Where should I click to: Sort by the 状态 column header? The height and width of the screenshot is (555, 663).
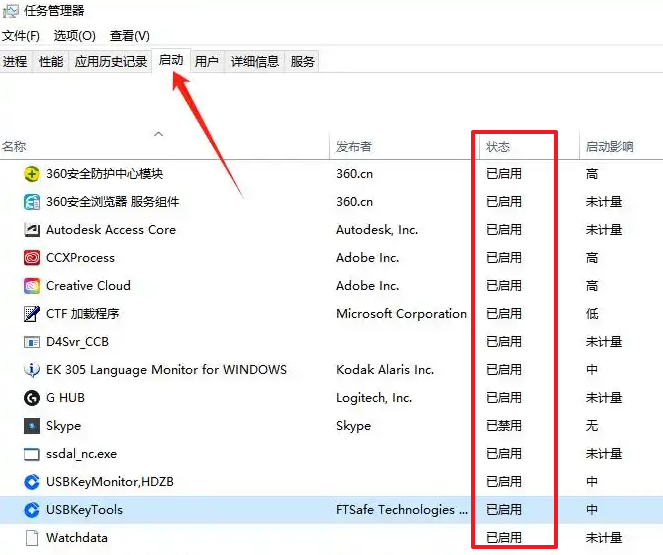(498, 147)
